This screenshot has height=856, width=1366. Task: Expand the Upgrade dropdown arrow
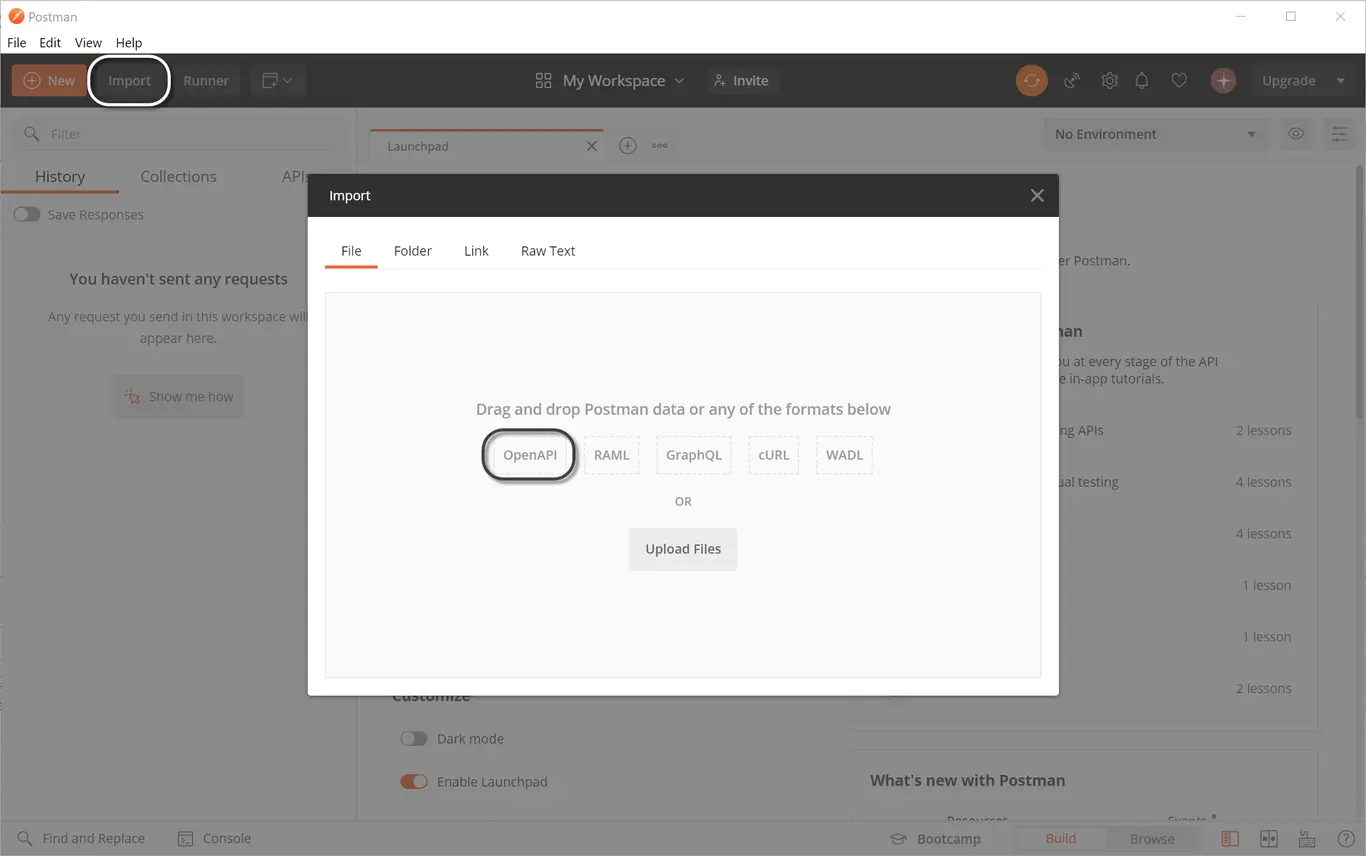tap(1340, 81)
